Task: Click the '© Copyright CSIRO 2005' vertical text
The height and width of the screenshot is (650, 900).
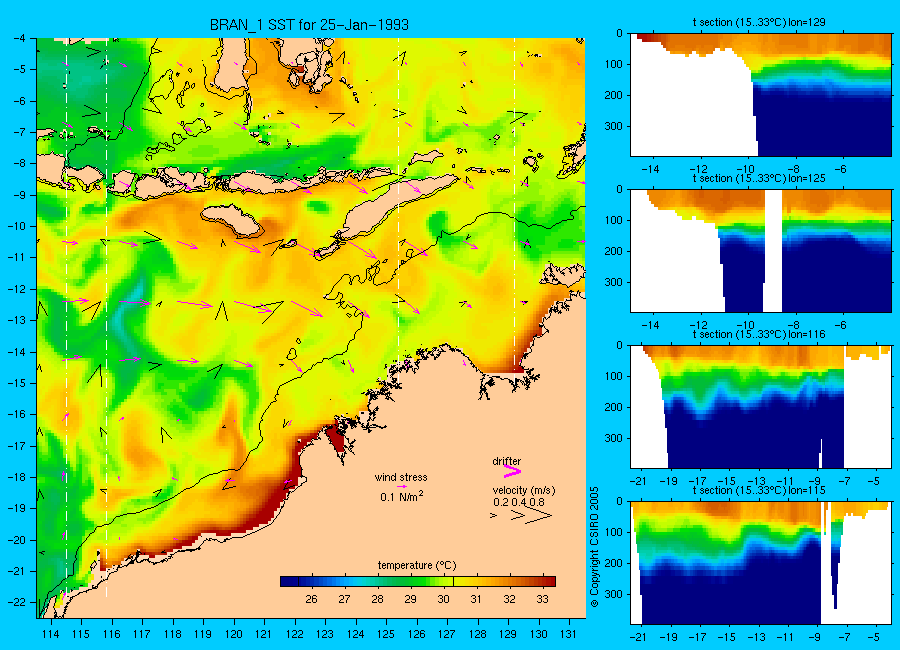Action: click(595, 547)
